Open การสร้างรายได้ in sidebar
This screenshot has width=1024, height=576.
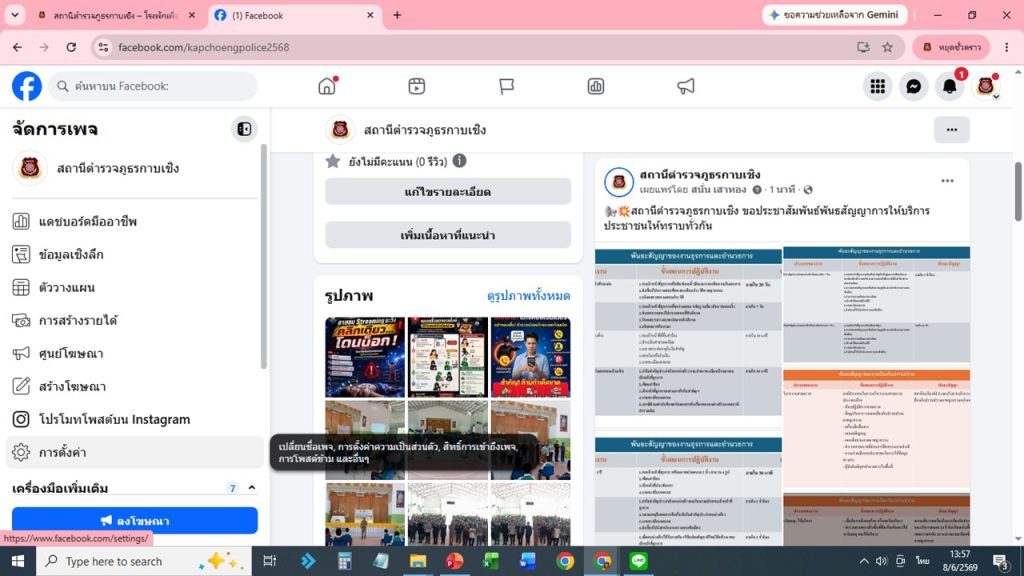click(135, 321)
